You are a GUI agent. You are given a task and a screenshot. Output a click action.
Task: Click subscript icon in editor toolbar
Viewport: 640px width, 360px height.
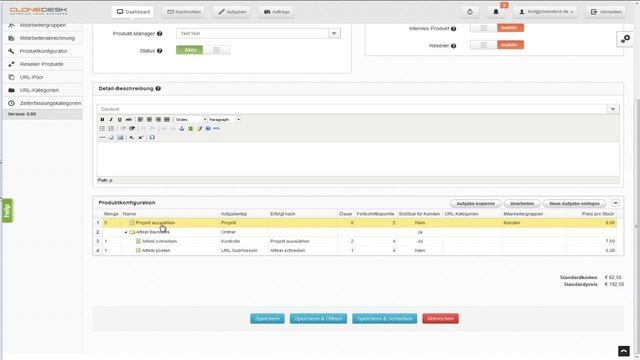pyautogui.click(x=131, y=138)
